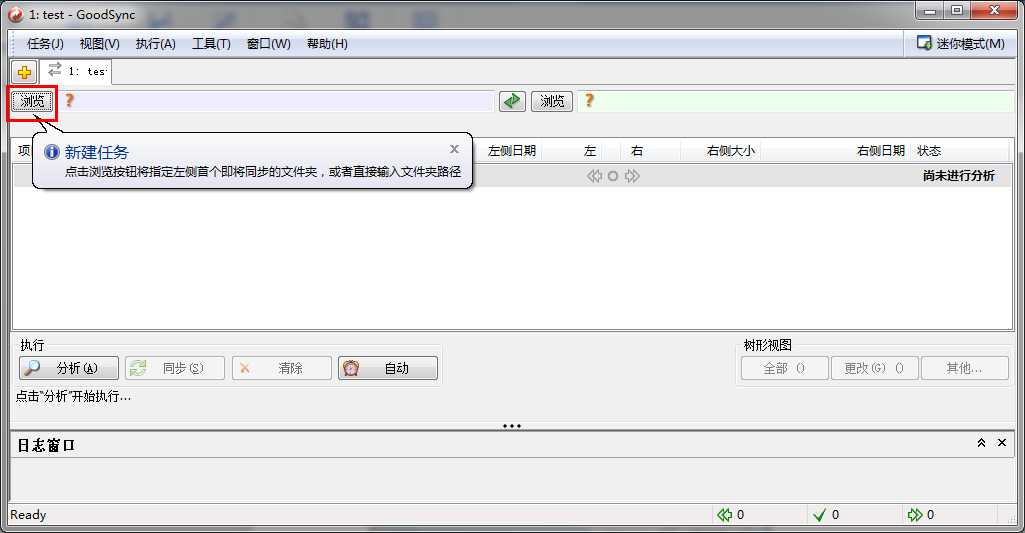Open the 工具(T) menu

pyautogui.click(x=211, y=44)
